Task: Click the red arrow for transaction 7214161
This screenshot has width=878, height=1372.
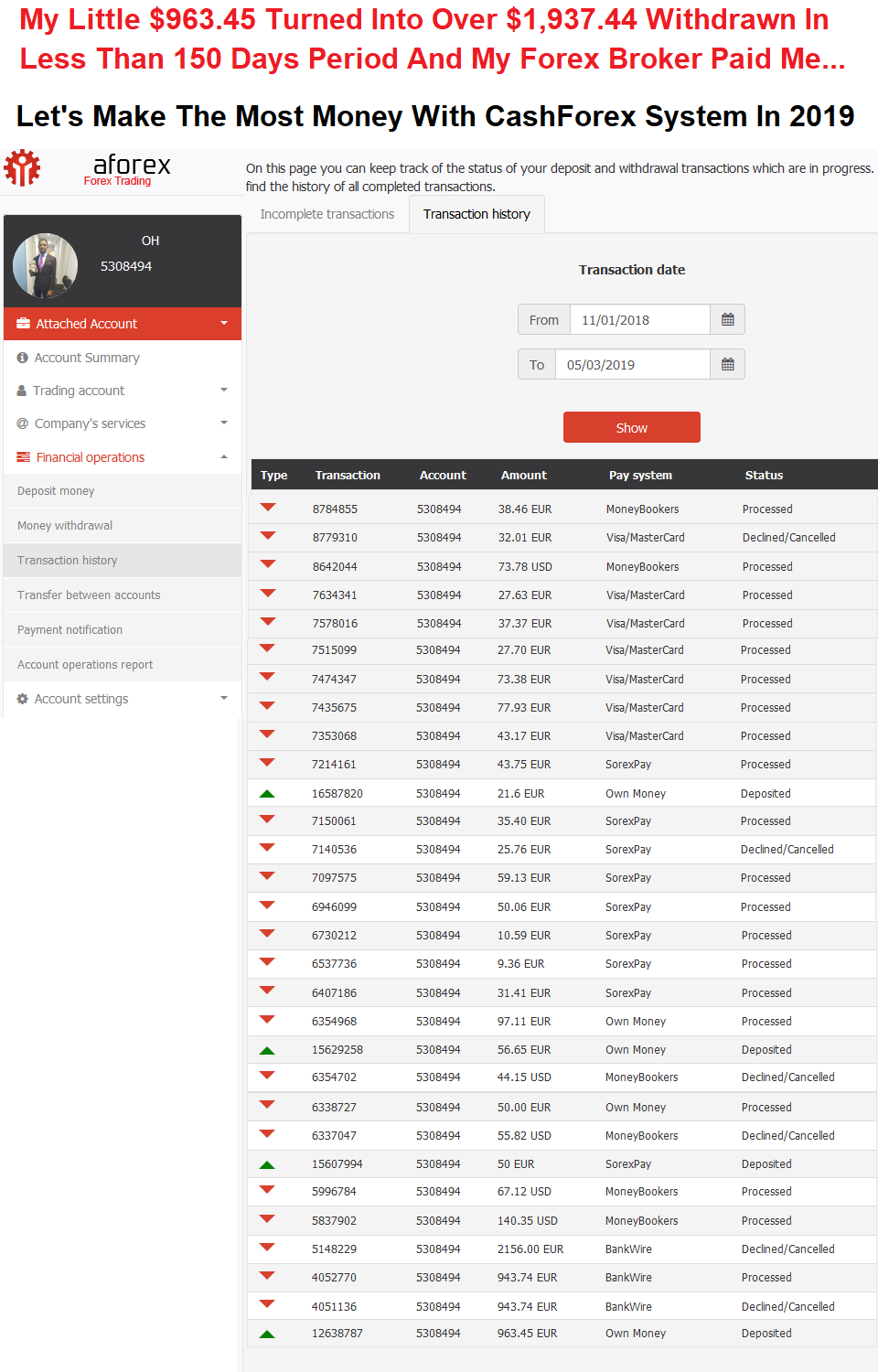Action: (x=267, y=762)
